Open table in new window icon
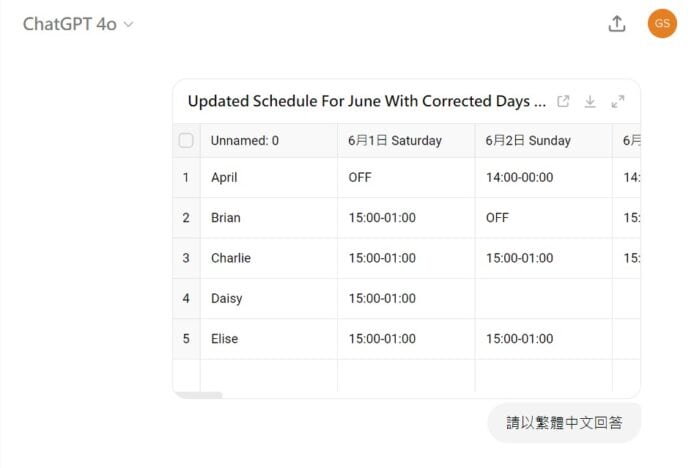This screenshot has width=694, height=468. pos(563,101)
